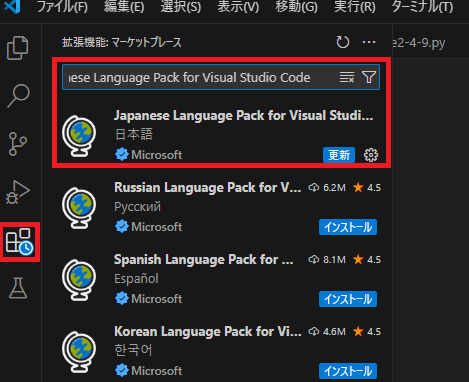This screenshot has width=469, height=382.
Task: Click the 8.1M download count
Action: (x=327, y=260)
